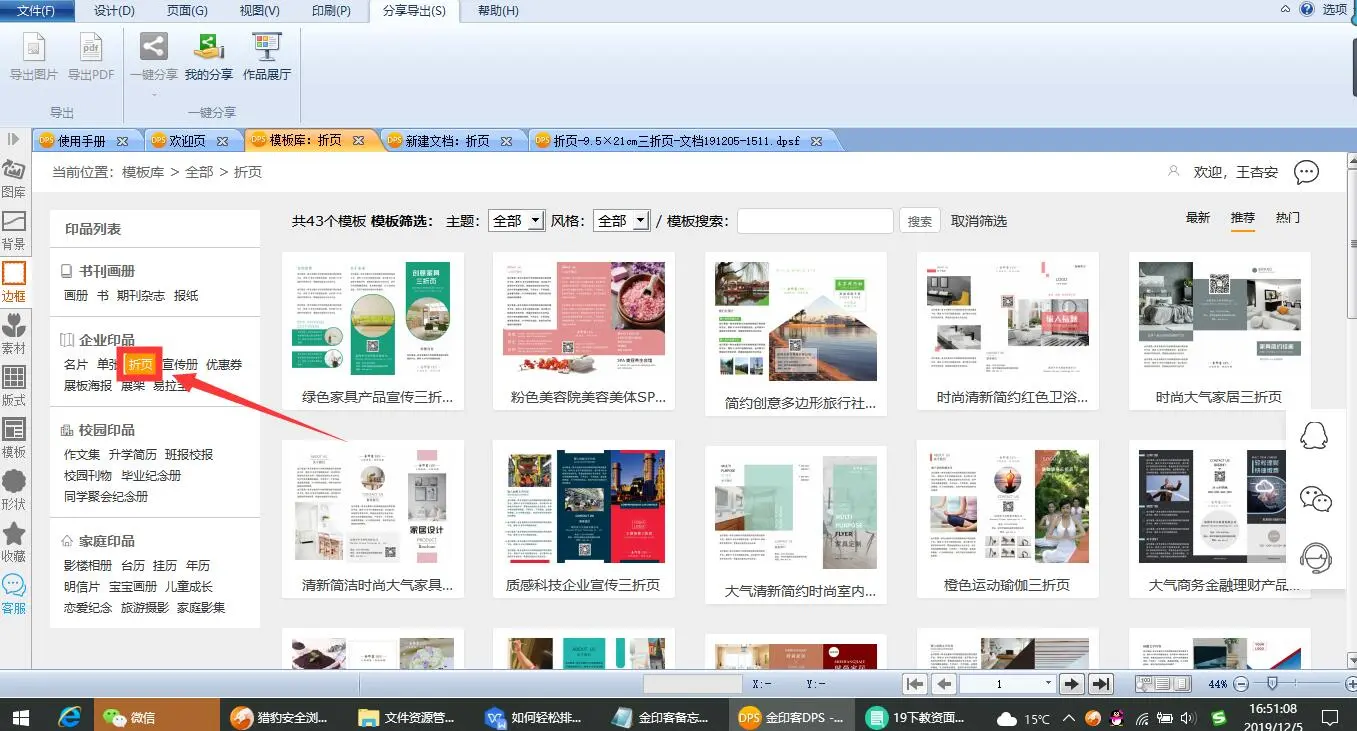
Task: Click the help question mark icon
Action: 1305,9
